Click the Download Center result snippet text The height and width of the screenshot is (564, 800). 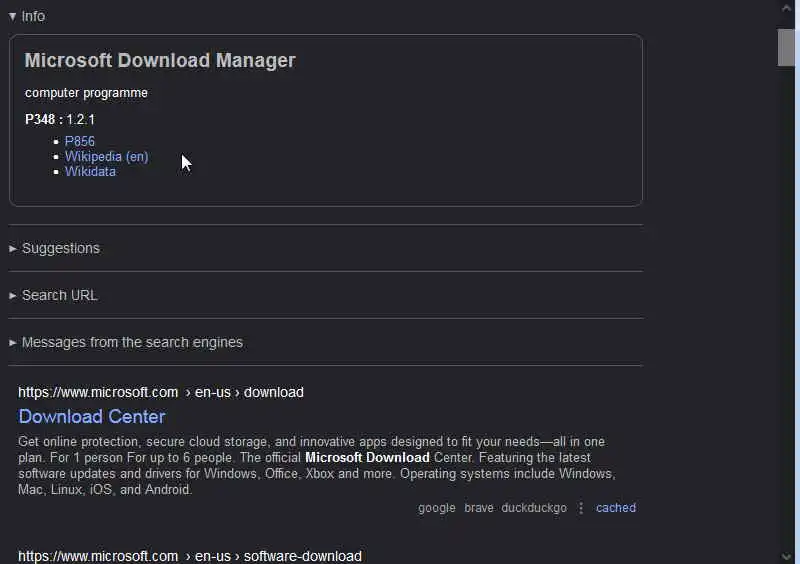coord(317,465)
